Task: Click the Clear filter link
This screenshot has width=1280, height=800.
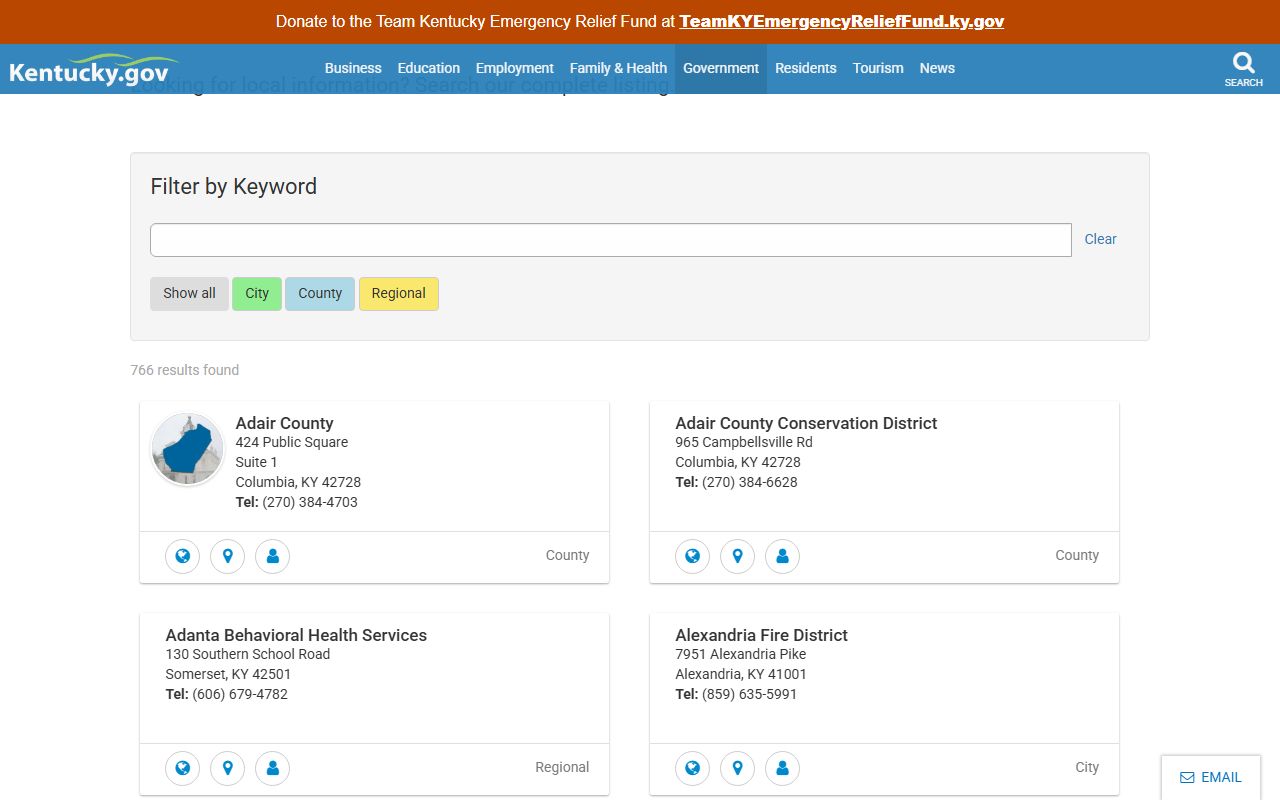Action: (x=1100, y=239)
